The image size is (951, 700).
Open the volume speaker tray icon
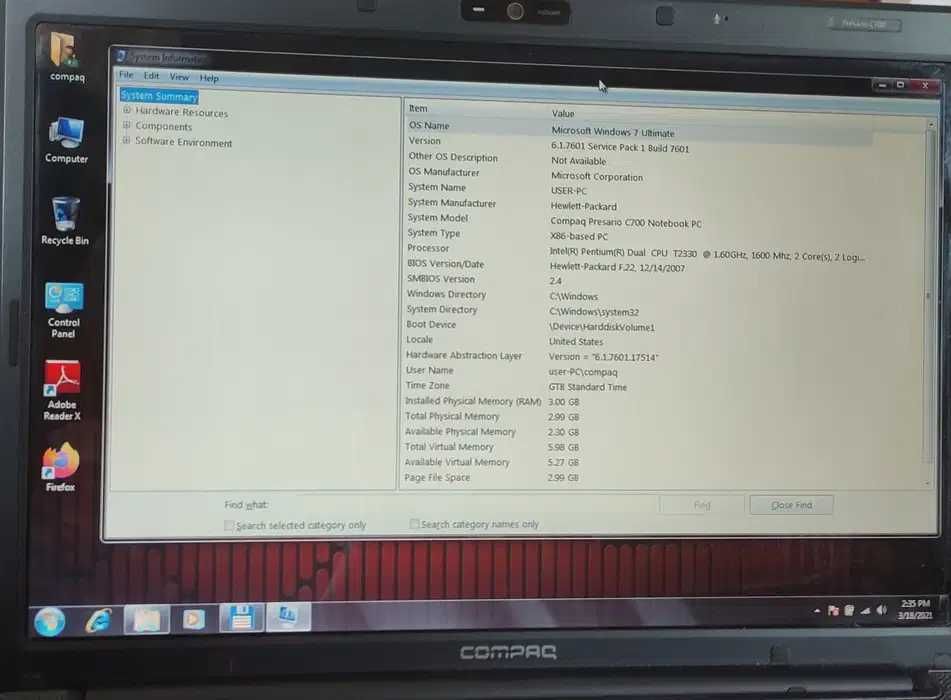(881, 610)
